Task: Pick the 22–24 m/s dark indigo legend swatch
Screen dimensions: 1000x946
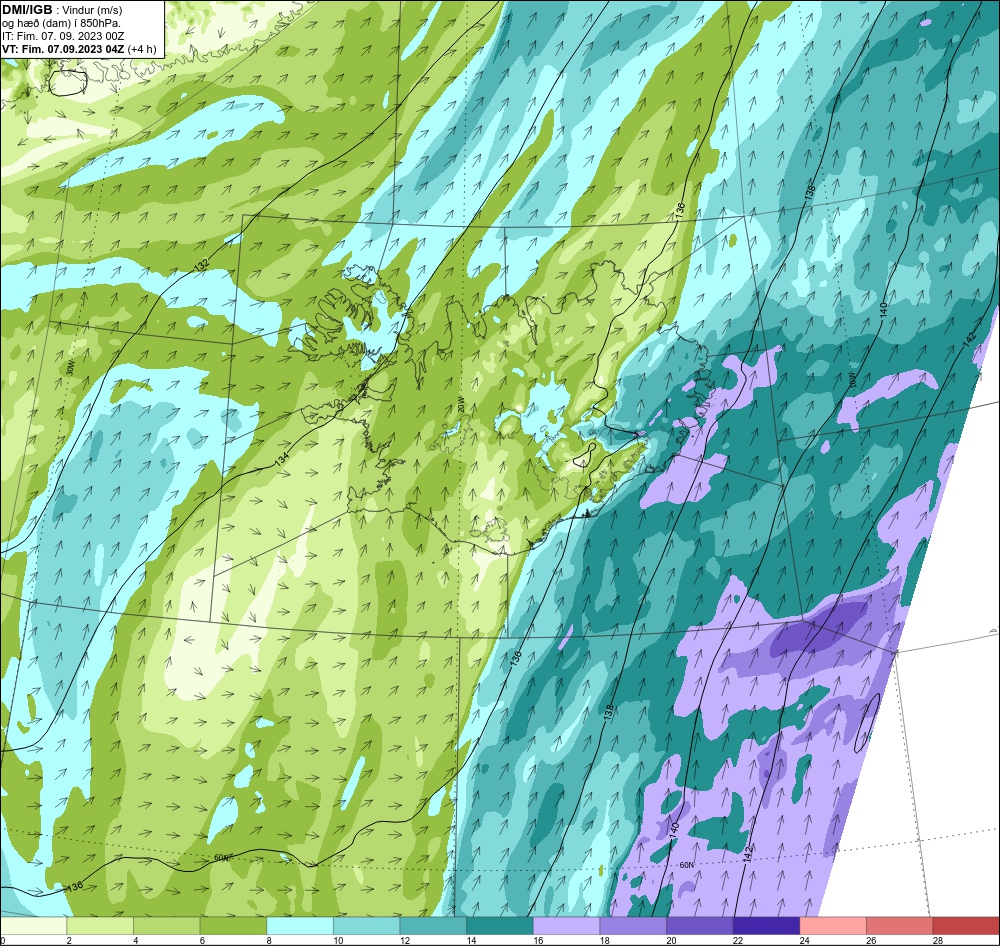Action: 767,925
